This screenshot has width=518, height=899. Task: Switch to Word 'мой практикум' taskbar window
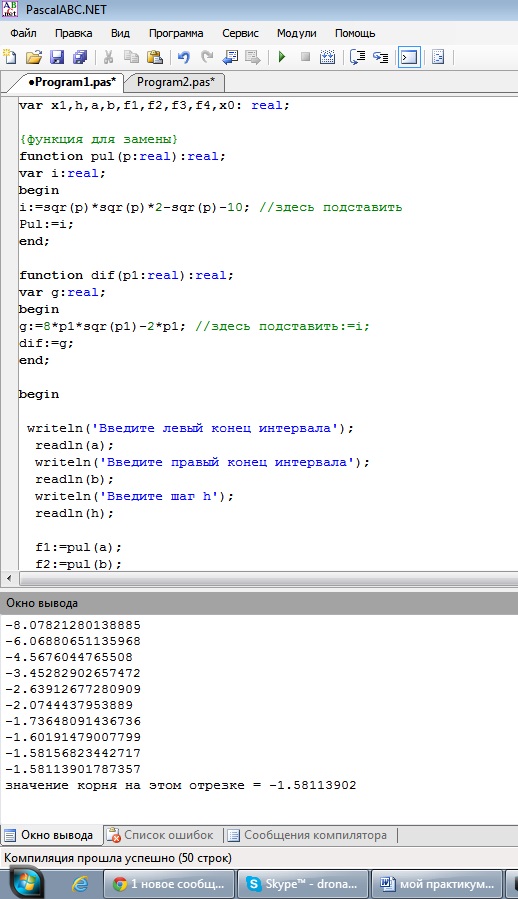coord(437,884)
